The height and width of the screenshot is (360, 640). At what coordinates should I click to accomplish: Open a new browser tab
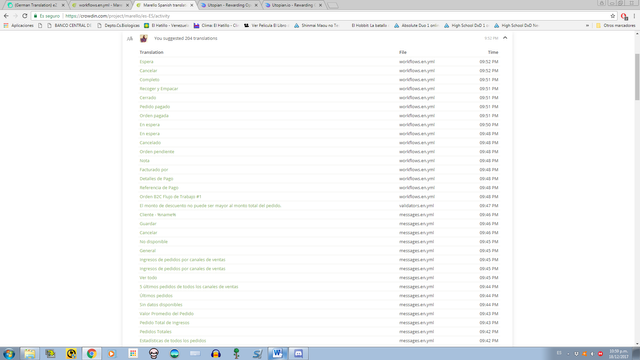(x=333, y=5)
